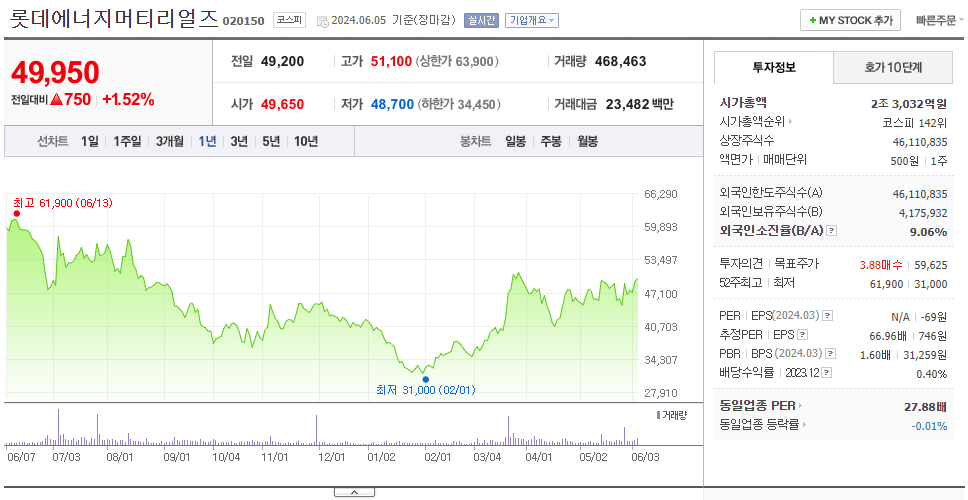Switch to 일봉 candlestick chart

pyautogui.click(x=515, y=141)
